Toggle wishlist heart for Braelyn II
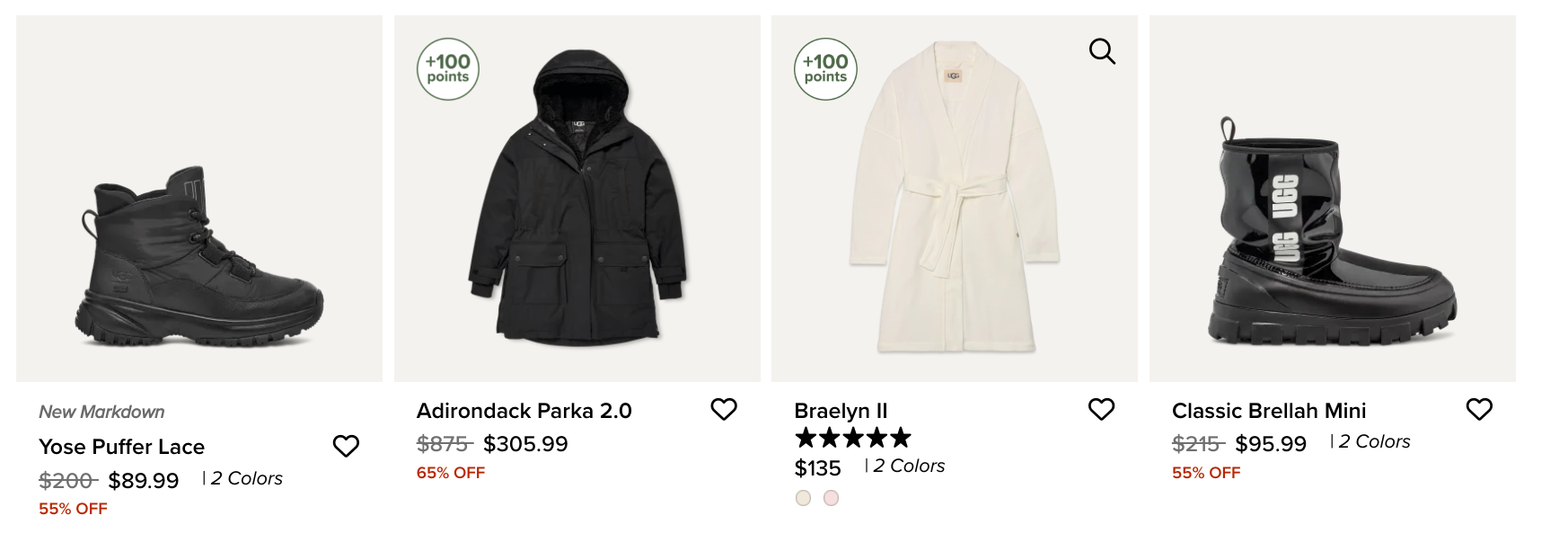 pos(1101,409)
